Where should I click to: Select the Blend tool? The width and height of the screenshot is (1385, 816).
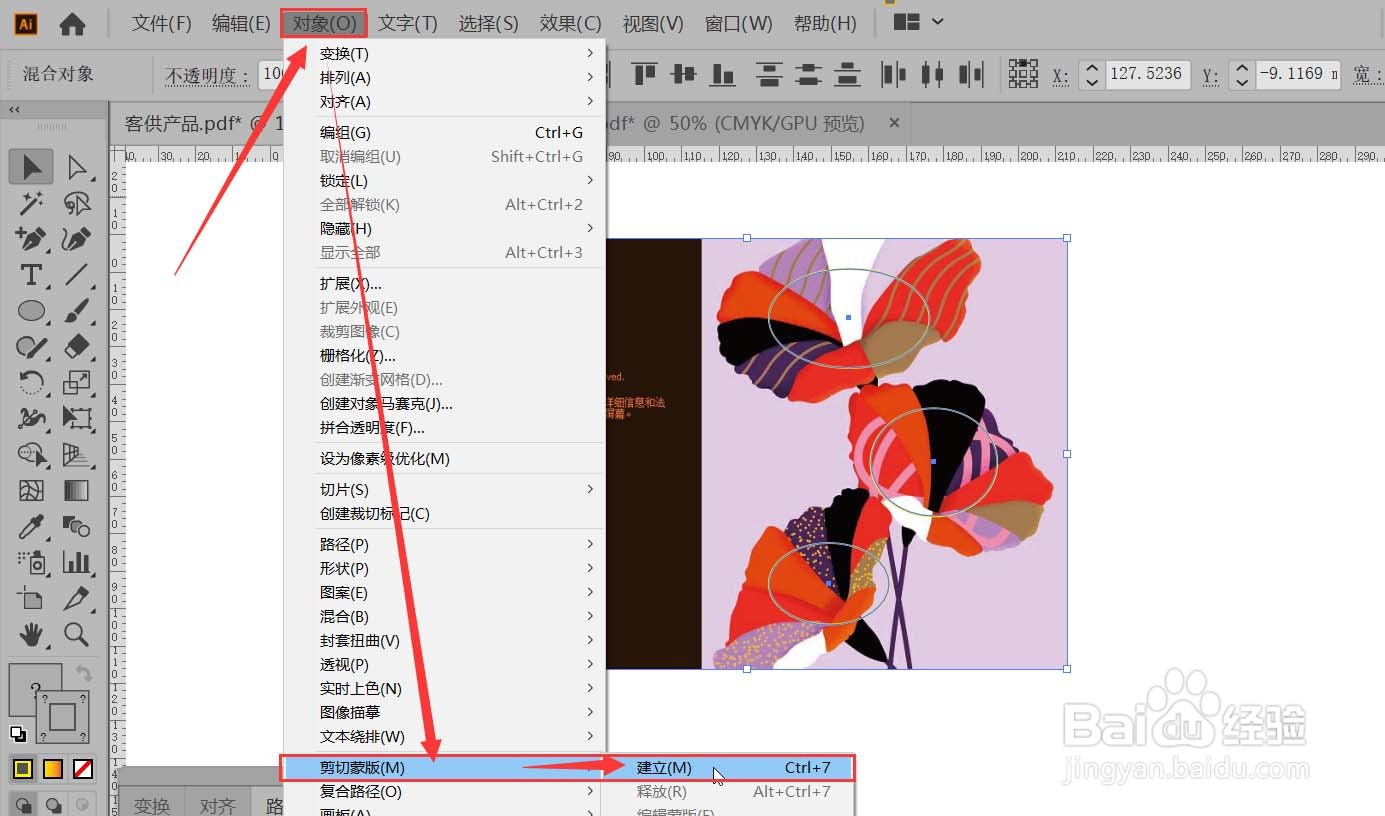pyautogui.click(x=77, y=526)
